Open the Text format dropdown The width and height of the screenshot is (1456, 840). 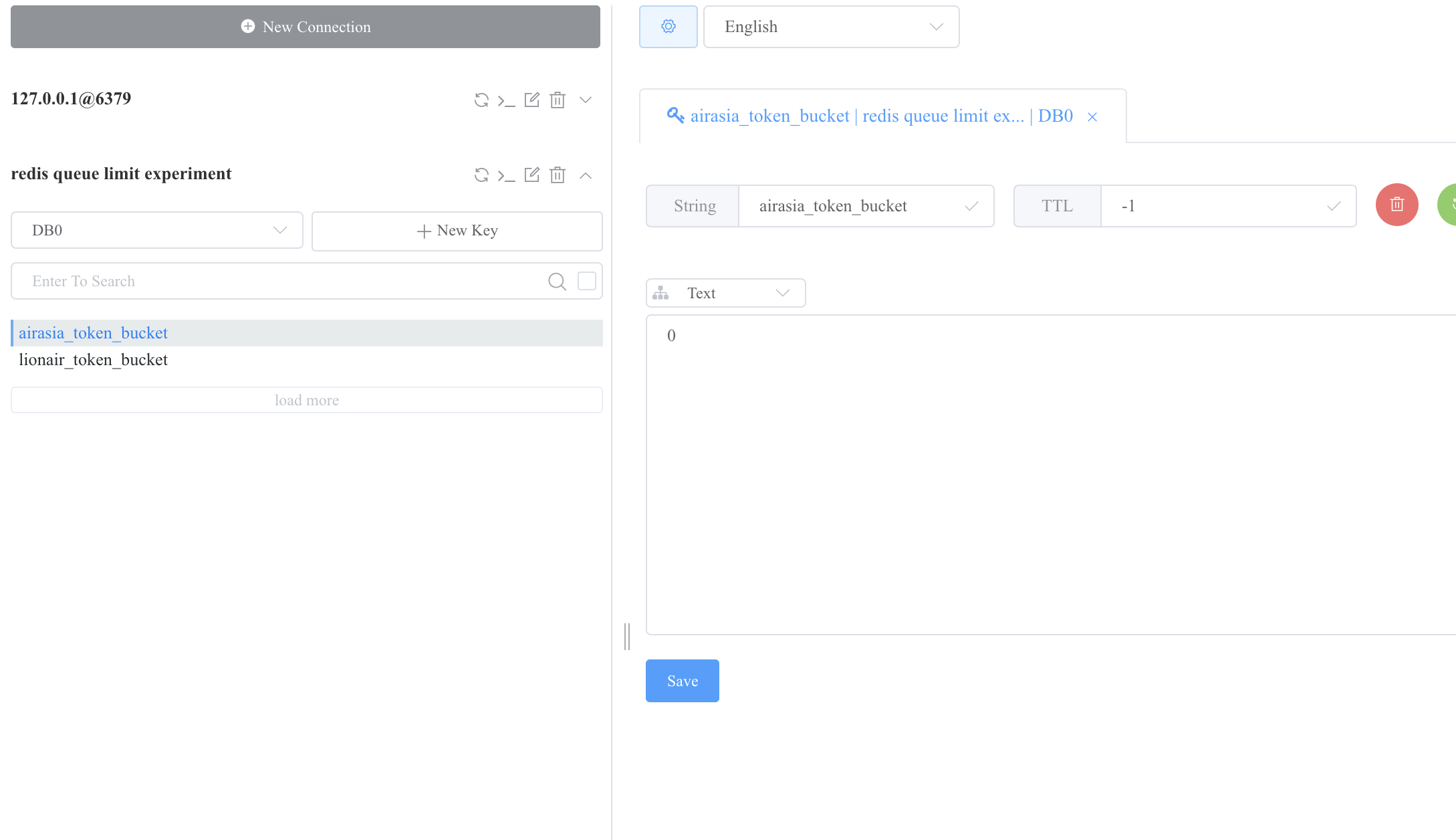pyautogui.click(x=725, y=293)
